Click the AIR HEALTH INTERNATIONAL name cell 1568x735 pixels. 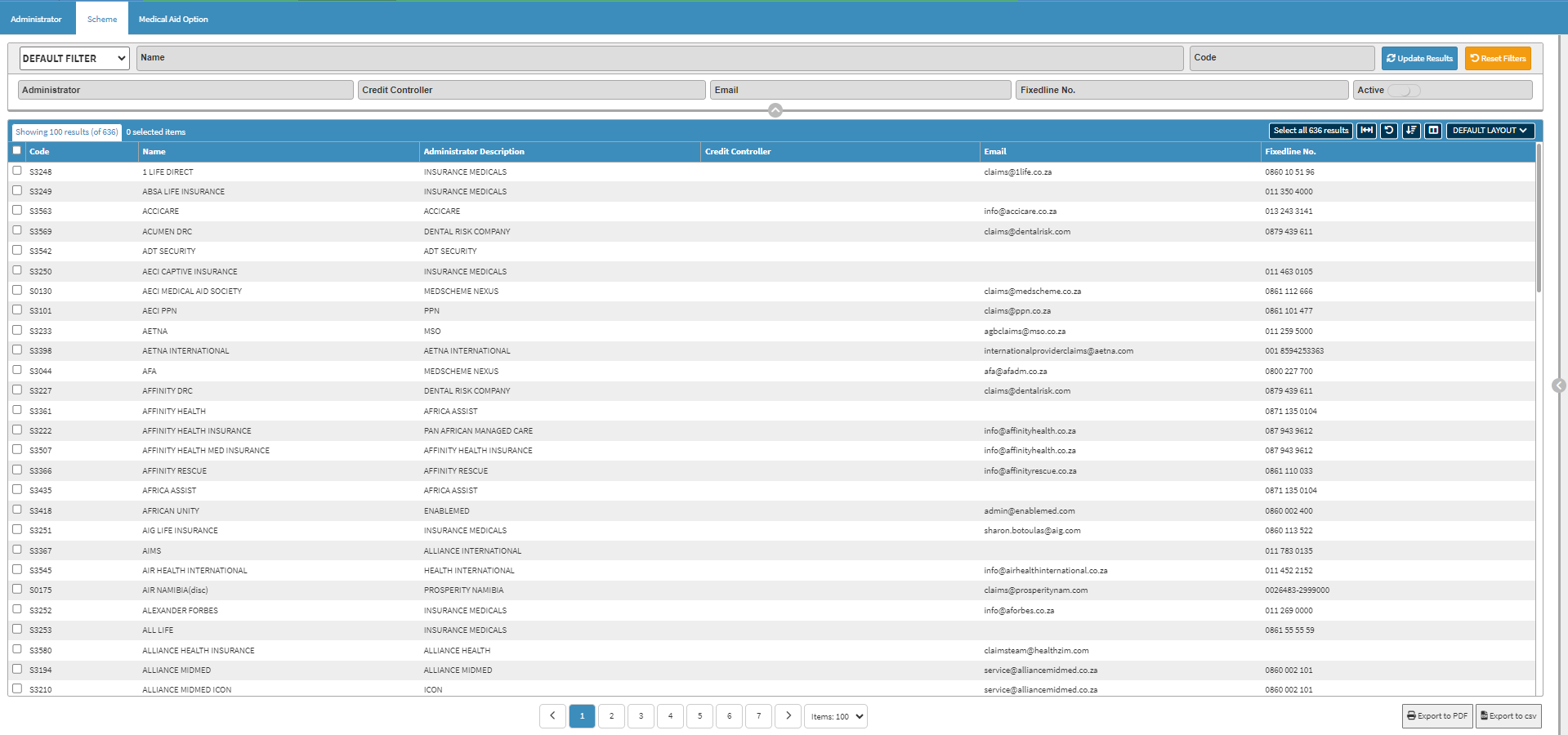point(194,570)
